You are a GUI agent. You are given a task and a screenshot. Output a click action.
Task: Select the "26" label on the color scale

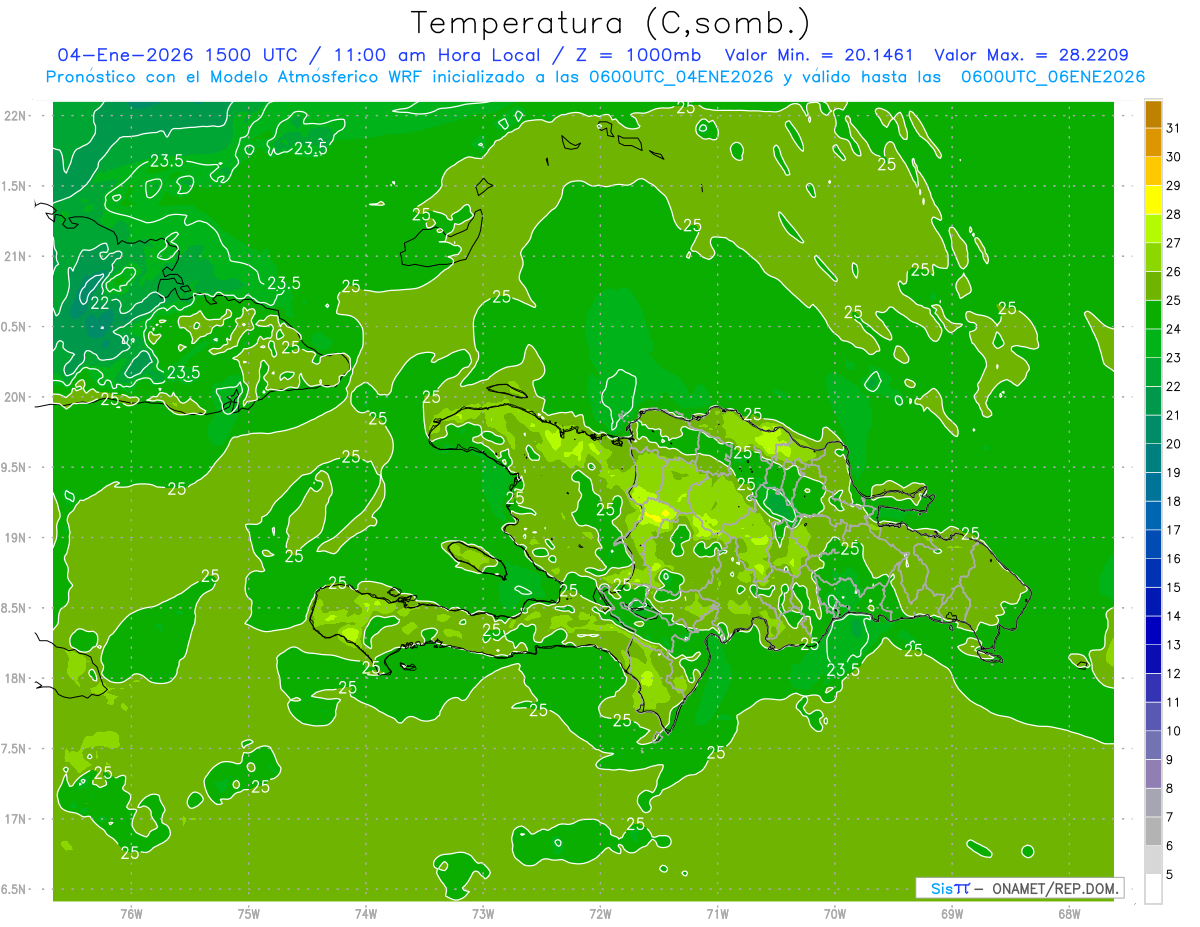pos(1173,271)
